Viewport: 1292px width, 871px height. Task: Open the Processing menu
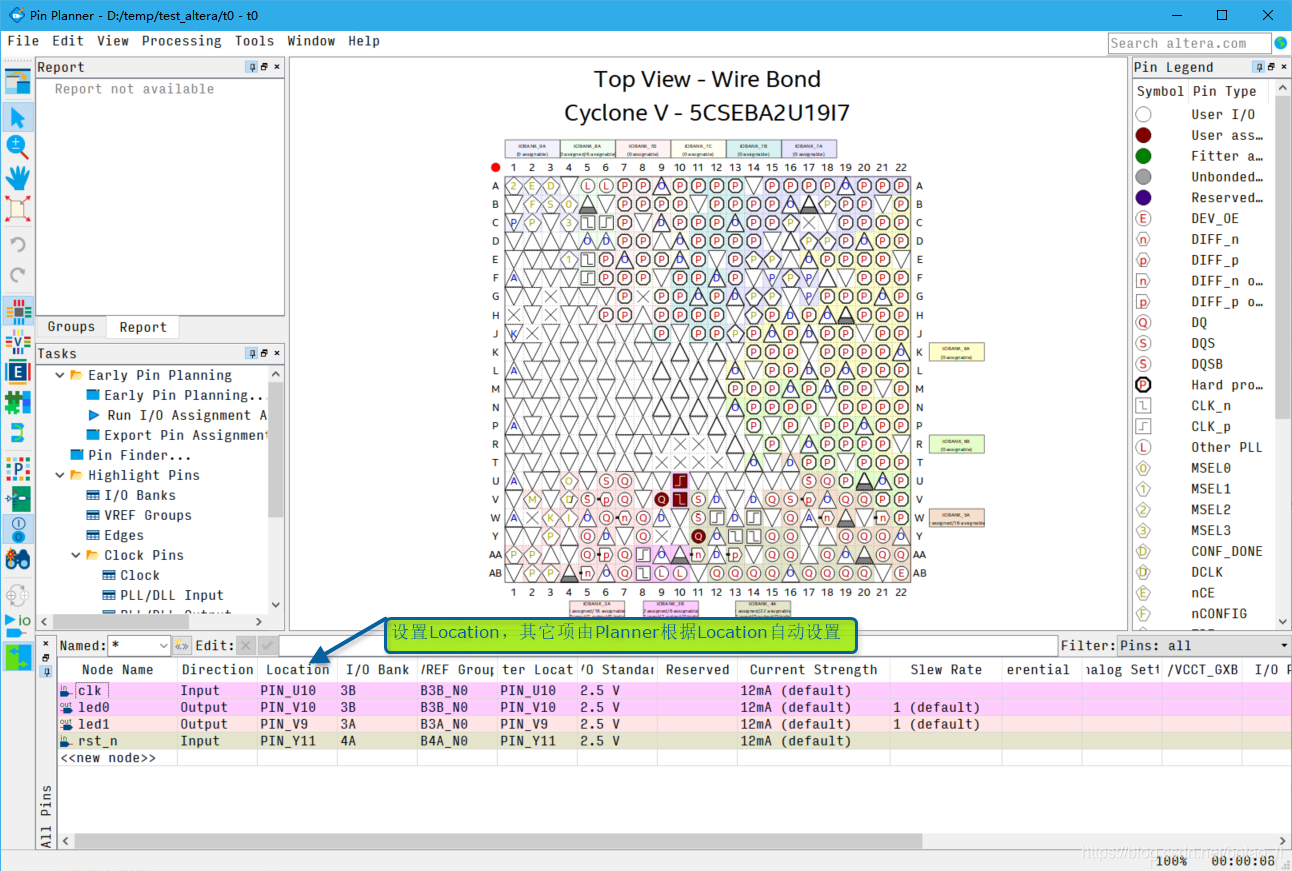coord(181,41)
